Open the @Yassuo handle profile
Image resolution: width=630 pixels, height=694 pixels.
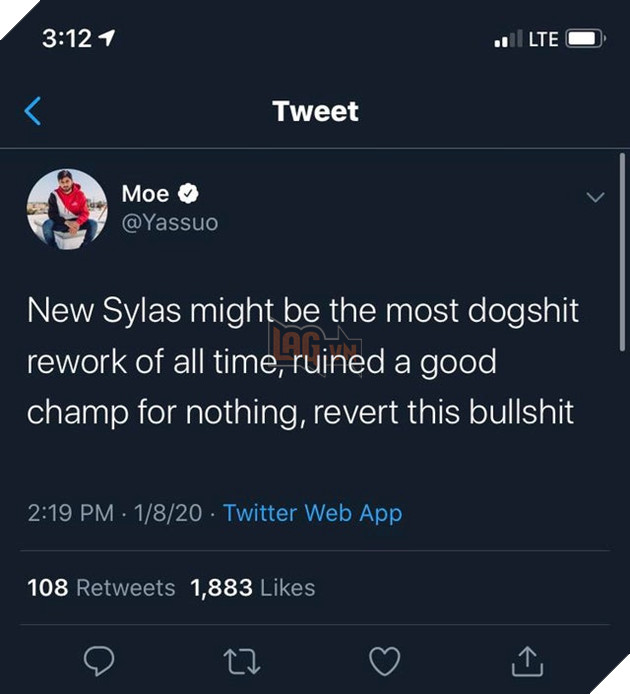tap(169, 222)
